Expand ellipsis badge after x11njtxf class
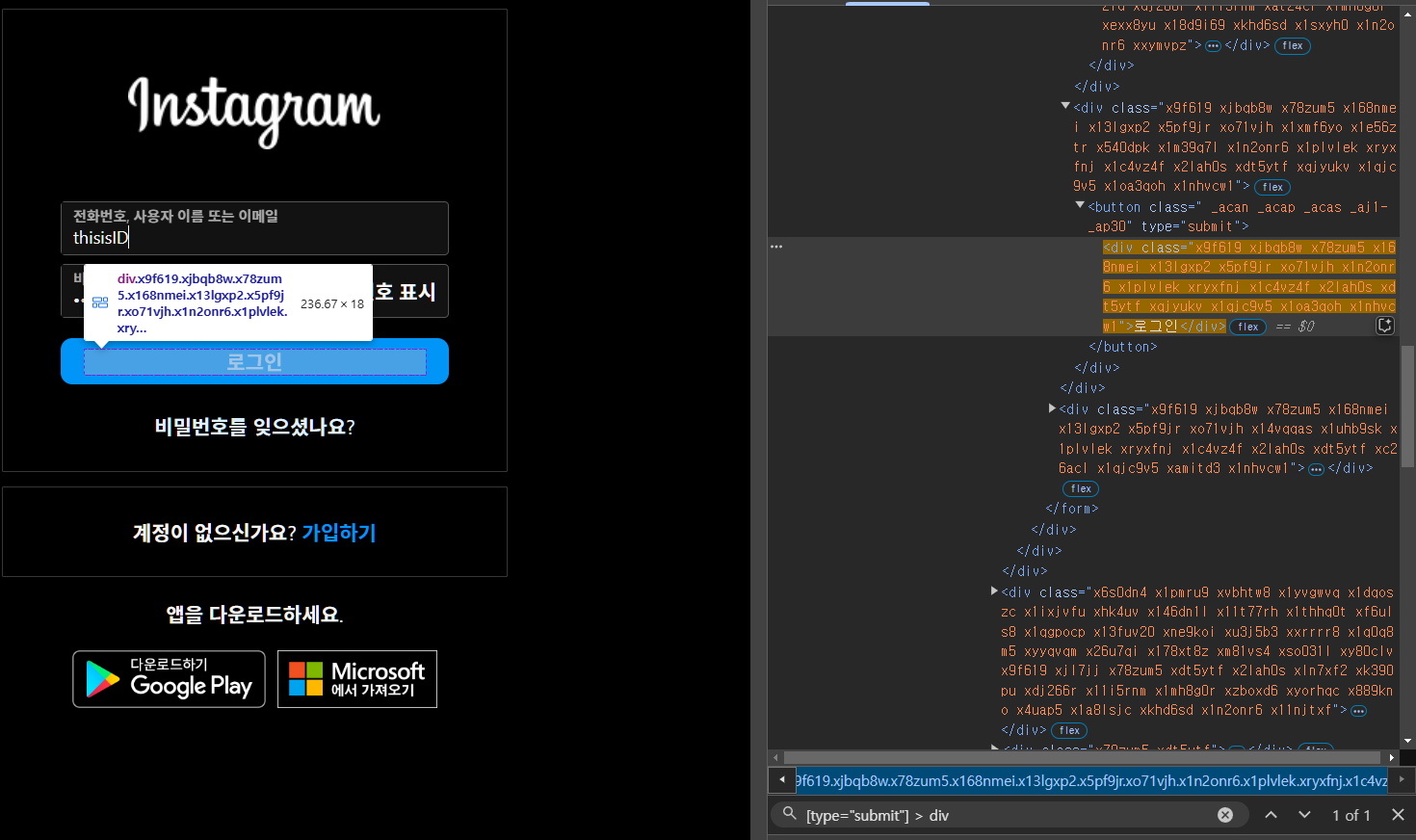 [x=1358, y=711]
